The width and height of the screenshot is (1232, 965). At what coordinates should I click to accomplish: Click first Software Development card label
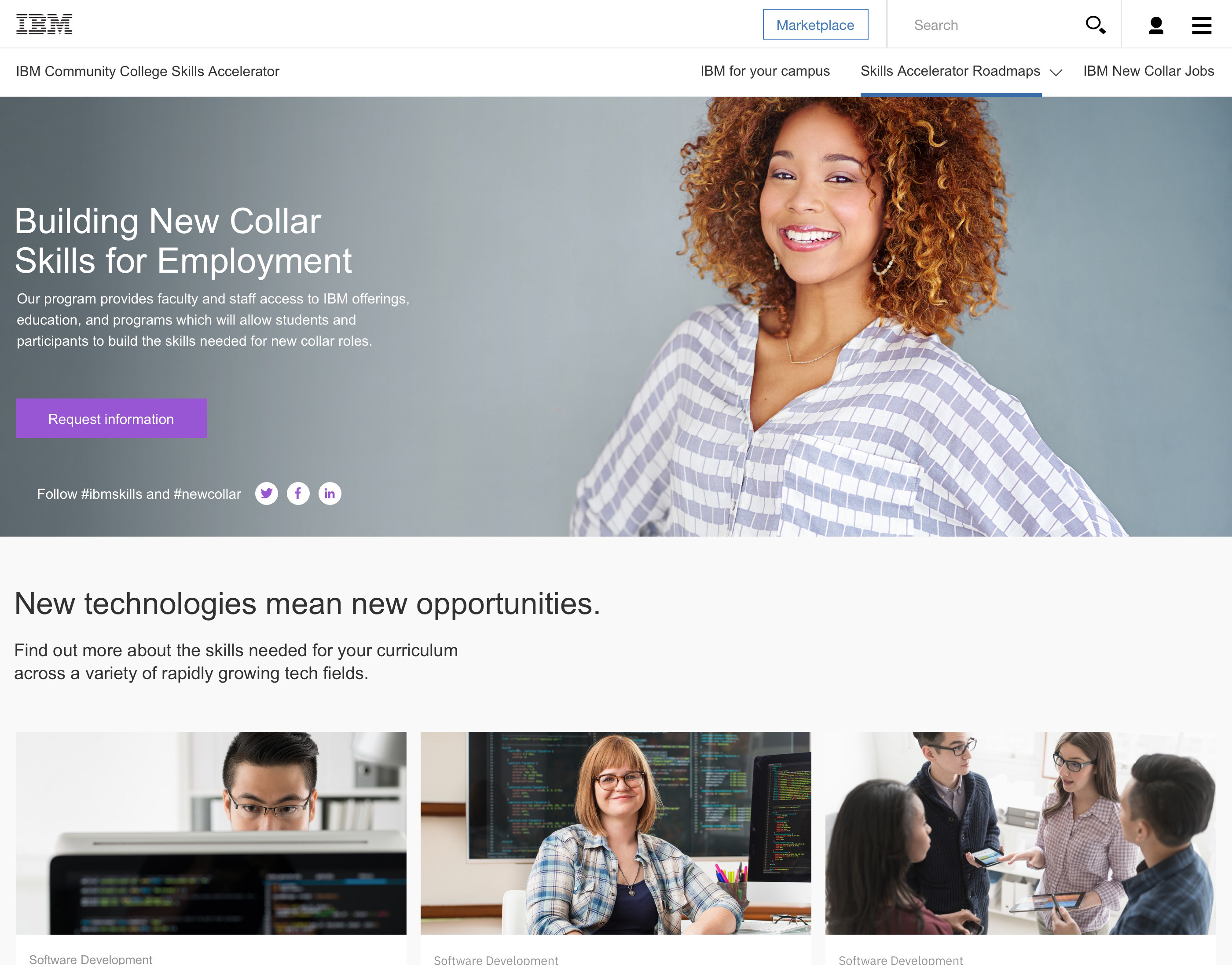(91, 959)
